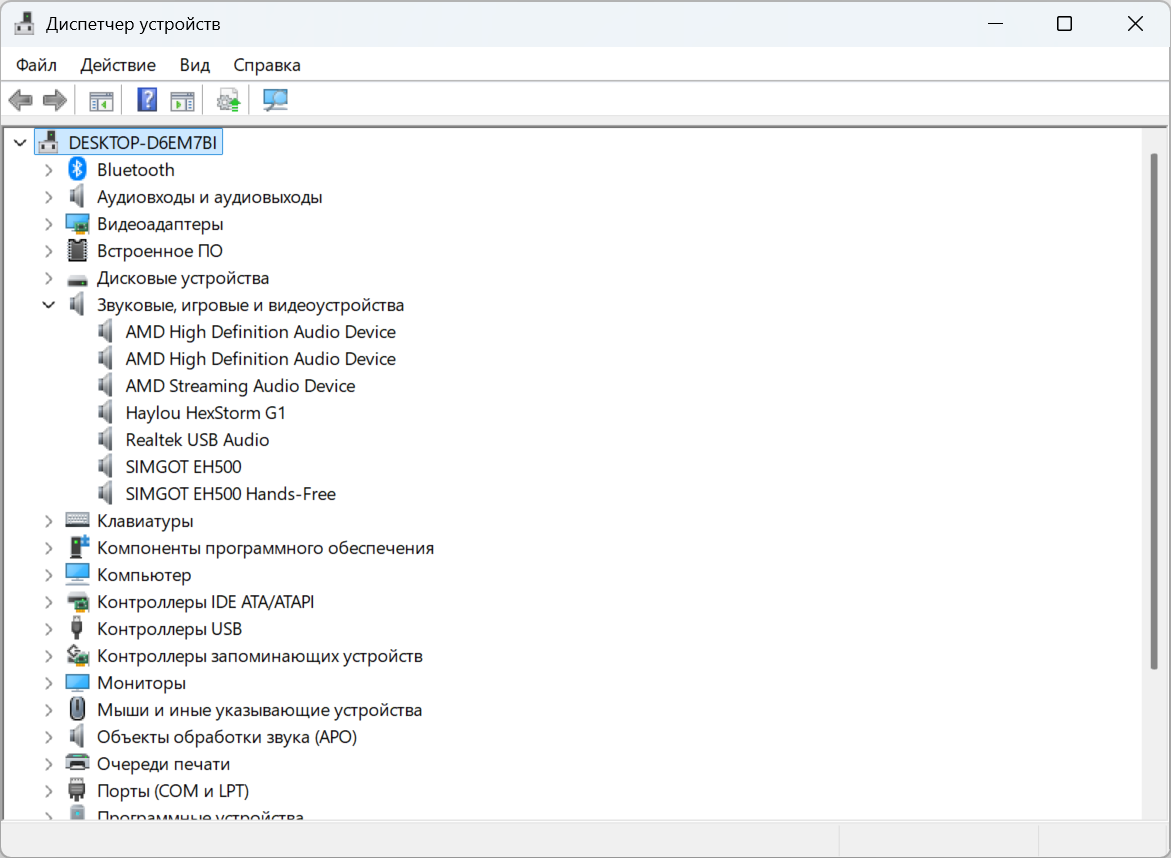Click the IDE ATA/ATAPI controllers icon
1171x858 pixels.
pos(77,601)
